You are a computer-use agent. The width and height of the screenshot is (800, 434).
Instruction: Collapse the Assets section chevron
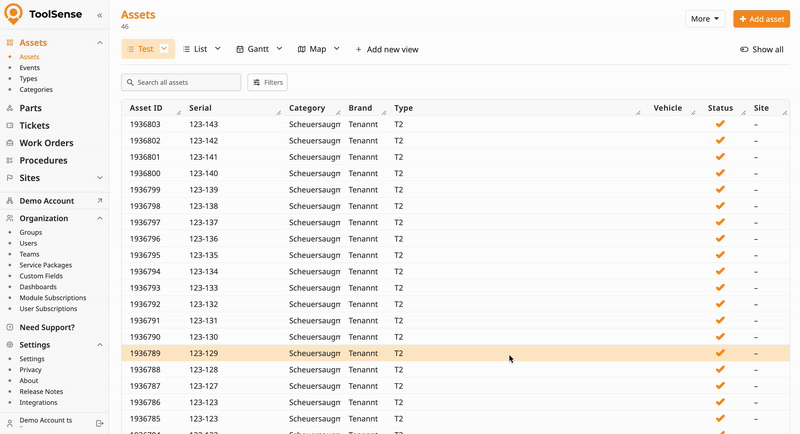[x=99, y=43]
